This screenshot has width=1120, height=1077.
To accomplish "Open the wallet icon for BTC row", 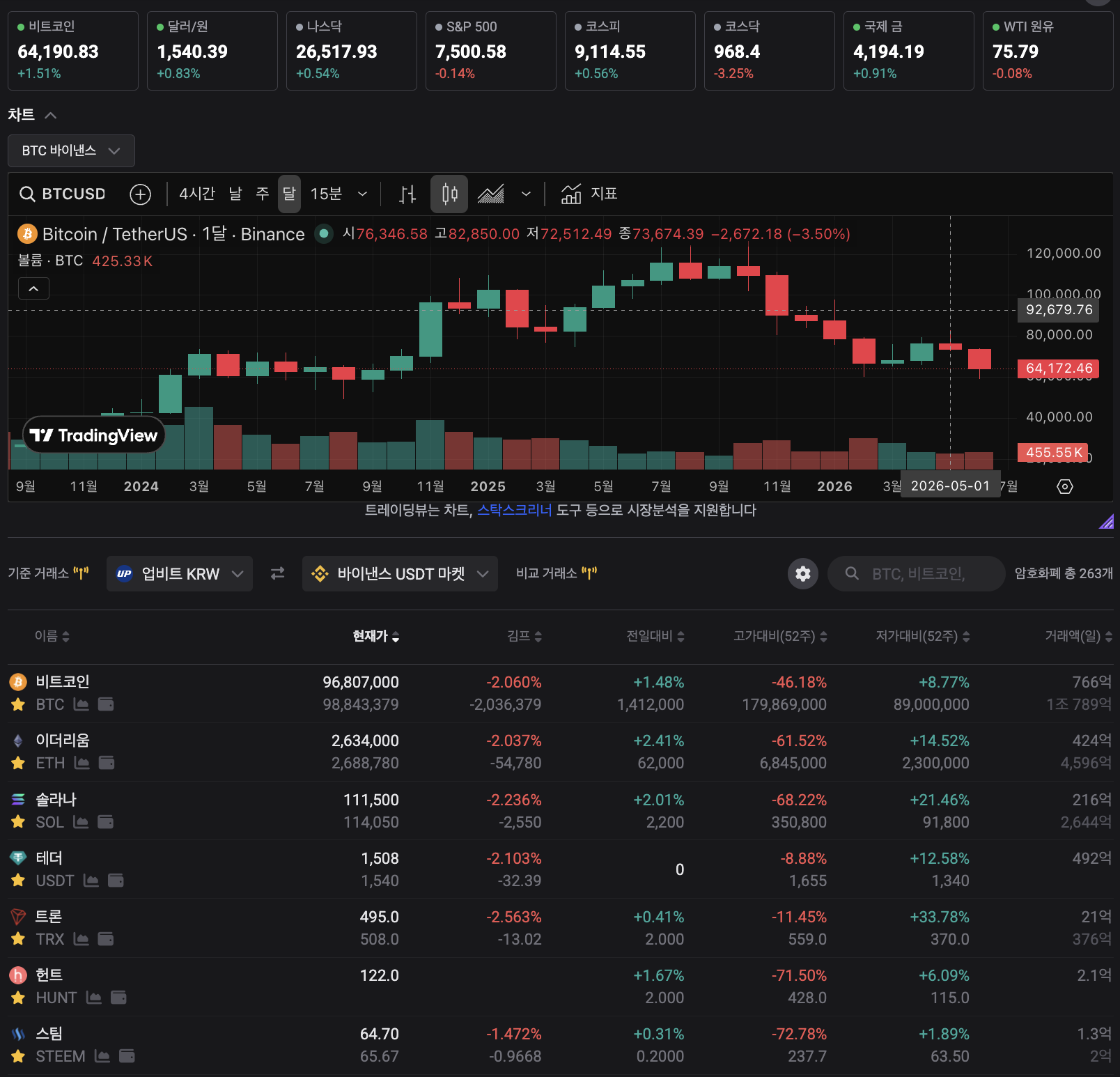I will (106, 704).
